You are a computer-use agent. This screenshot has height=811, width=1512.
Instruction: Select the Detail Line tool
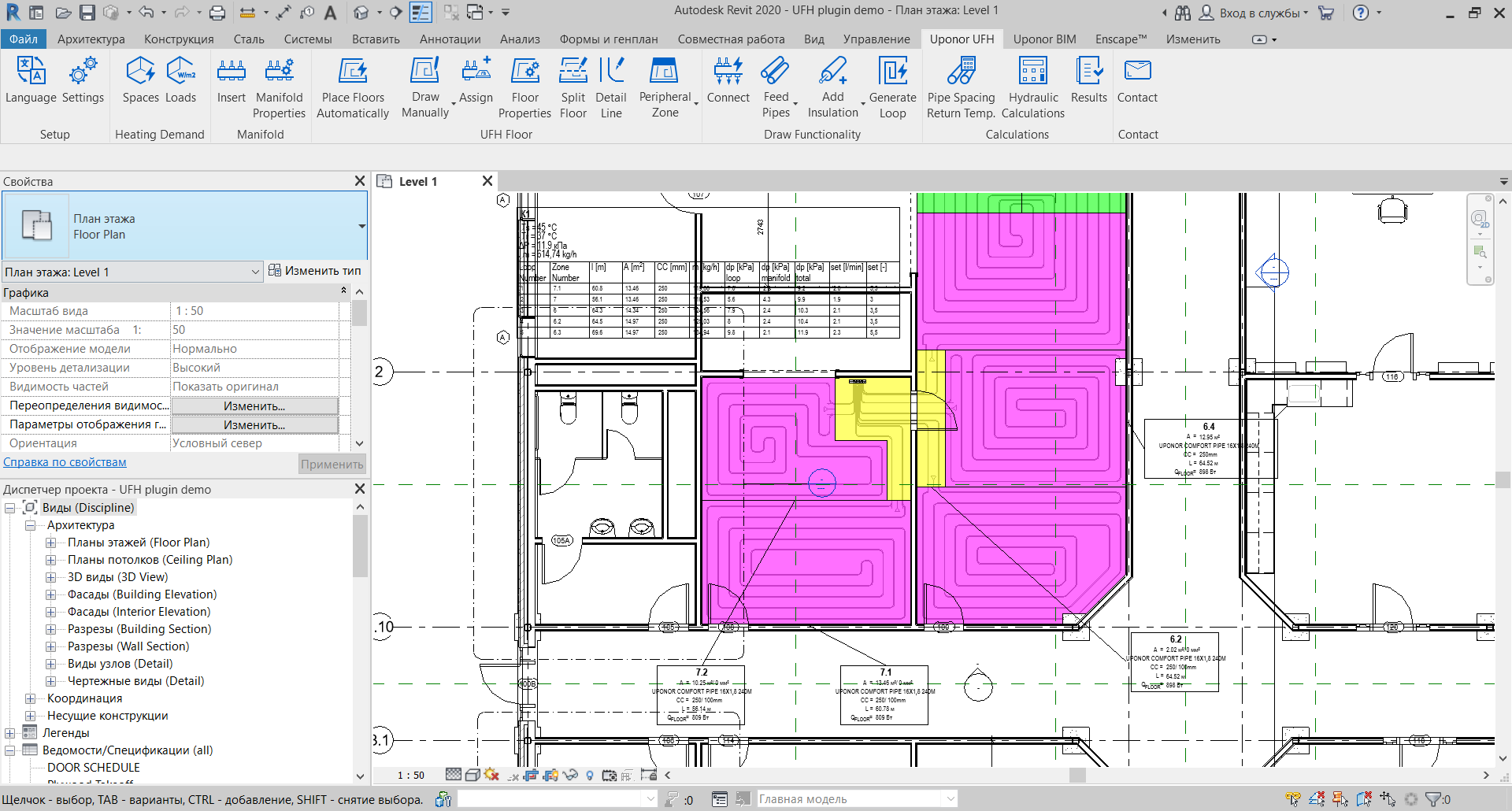point(611,88)
